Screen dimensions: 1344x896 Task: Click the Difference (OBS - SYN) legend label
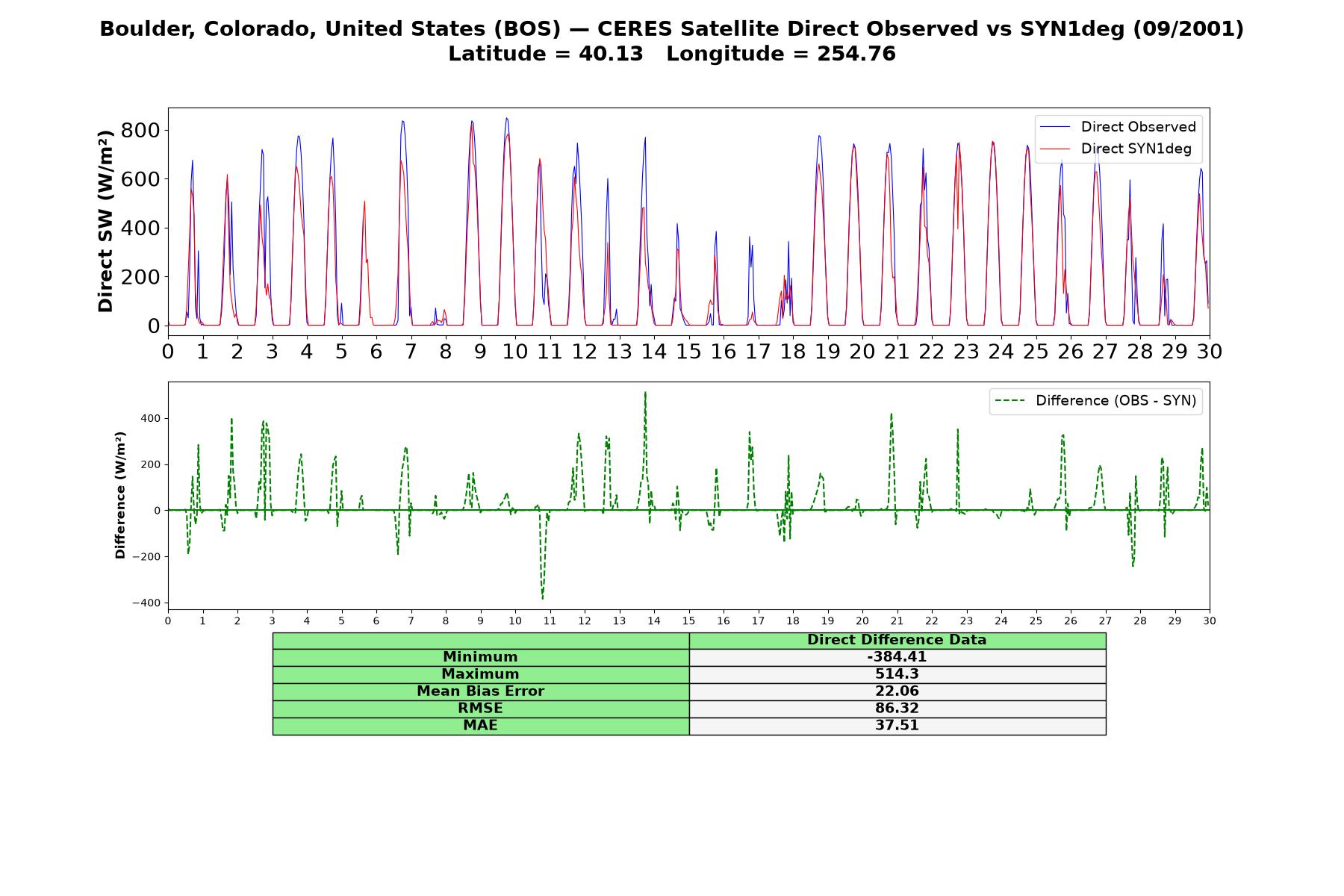point(1116,401)
